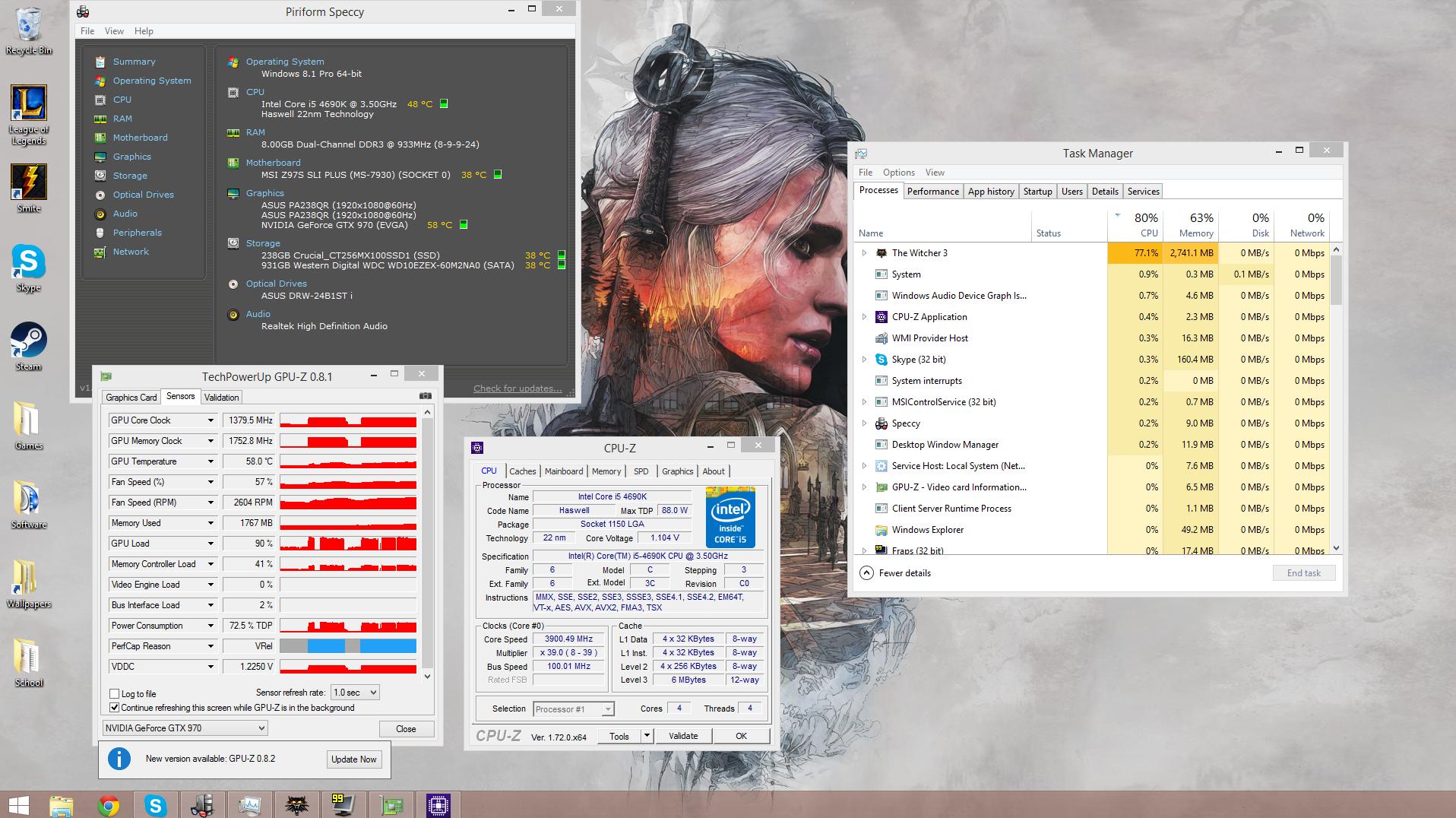Switch to GPU-Z Graphics Card tab
Image resolution: width=1456 pixels, height=818 pixels.
pos(131,397)
